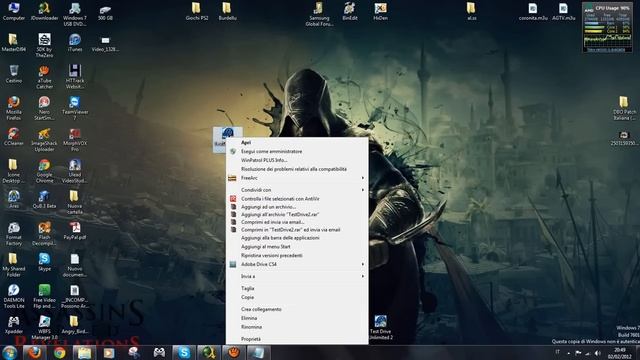Screen dimensions: 640x360
Task: Launch iTunes from the desktop
Action: pyautogui.click(x=75, y=42)
